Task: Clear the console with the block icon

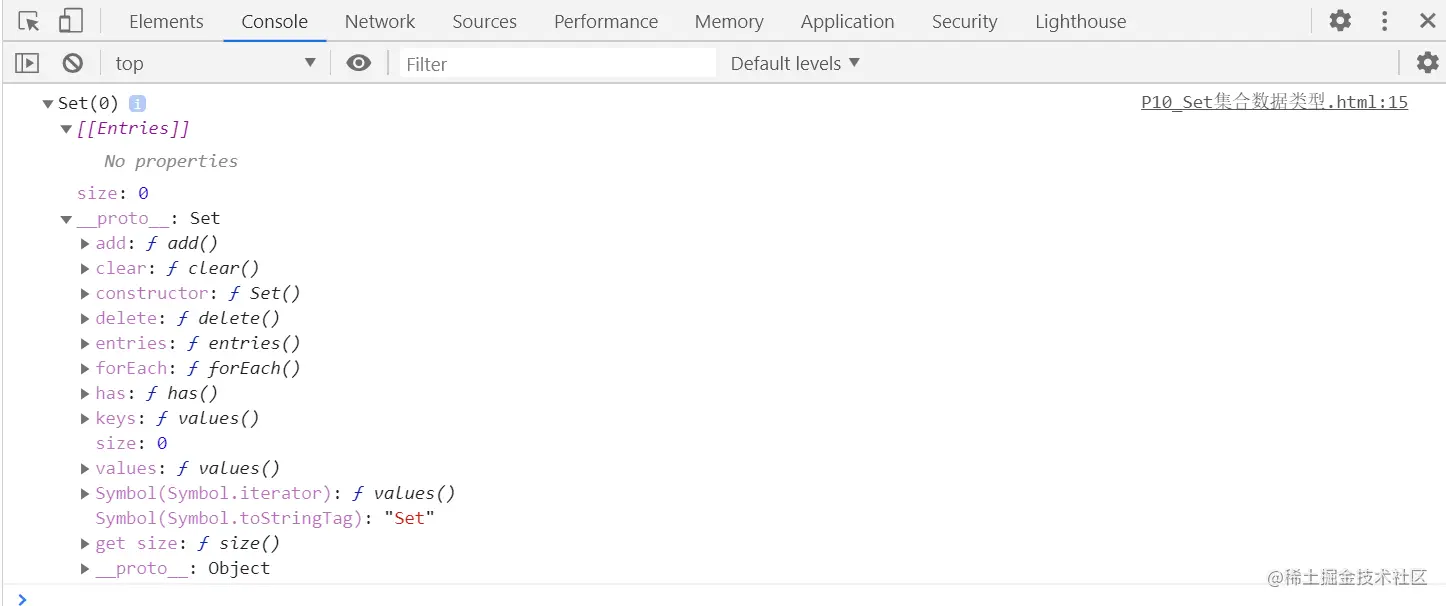Action: 72,63
